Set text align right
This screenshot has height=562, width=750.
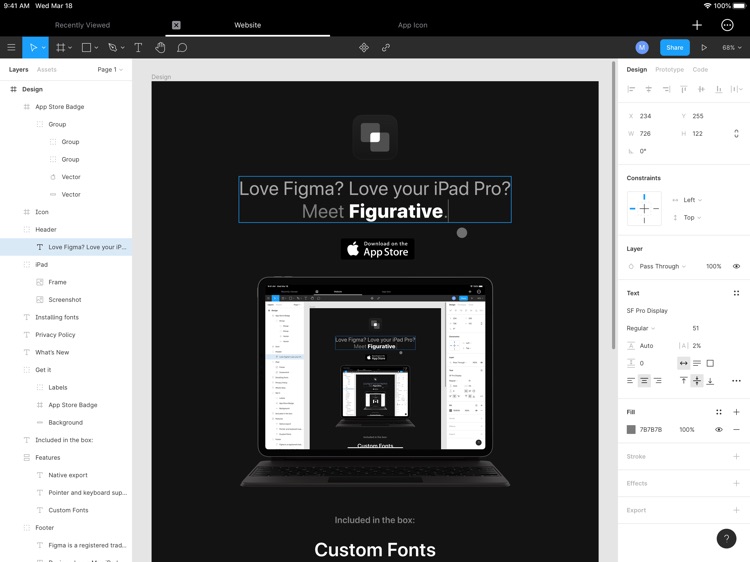tap(658, 381)
